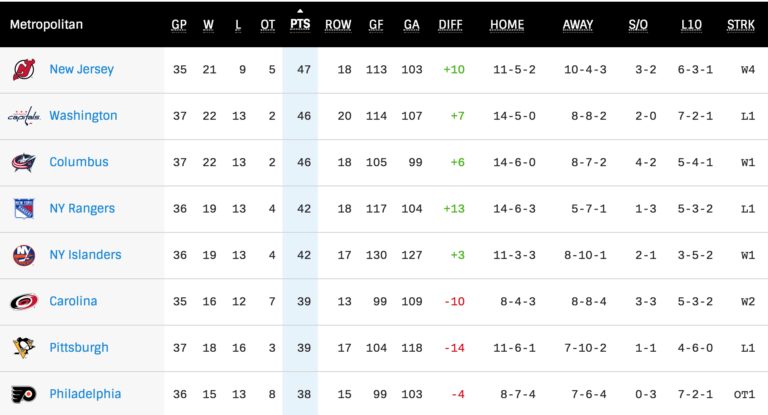Click the NY Rangers logo

point(24,208)
